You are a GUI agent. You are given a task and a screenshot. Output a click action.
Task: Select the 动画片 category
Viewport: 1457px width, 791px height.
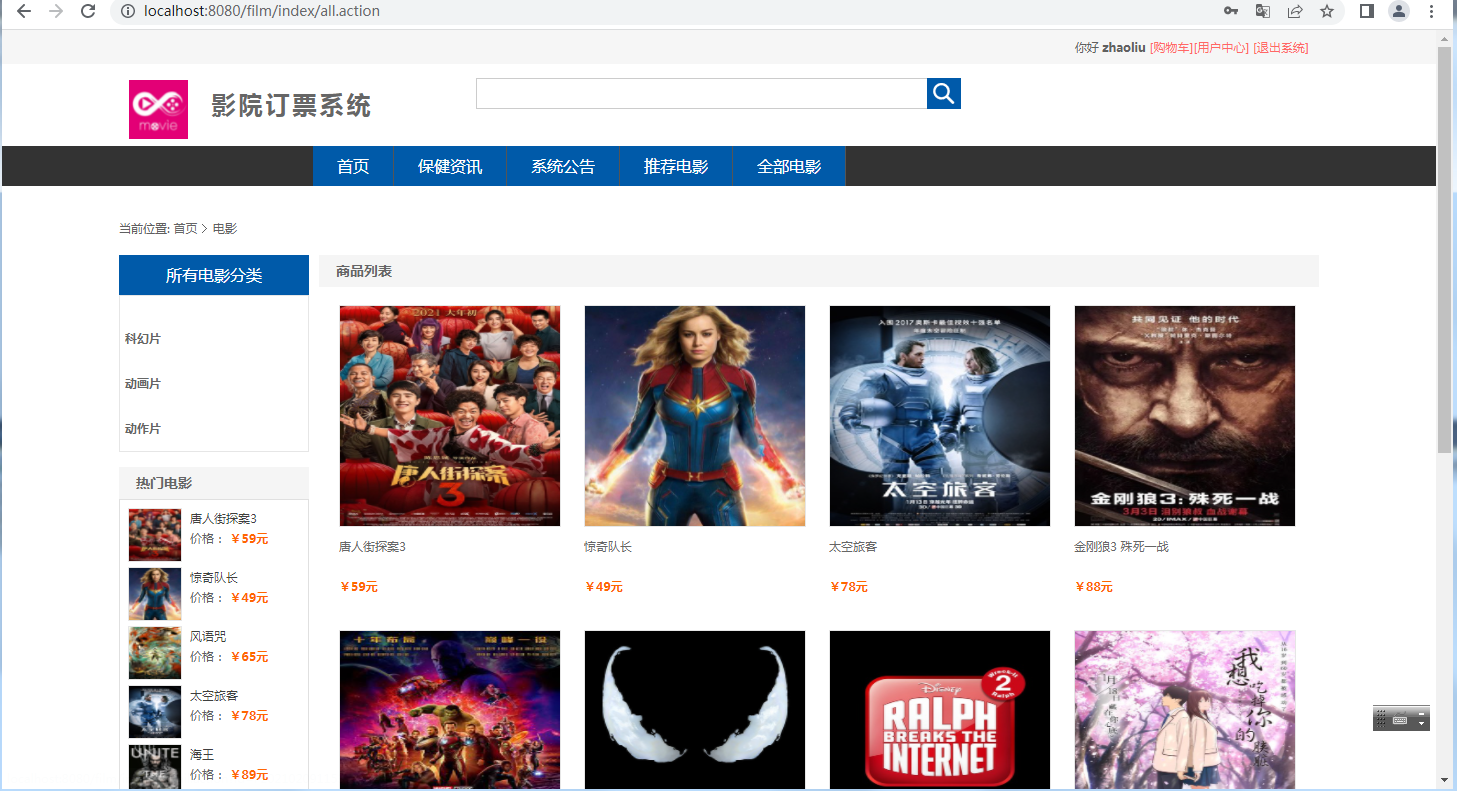coord(143,384)
